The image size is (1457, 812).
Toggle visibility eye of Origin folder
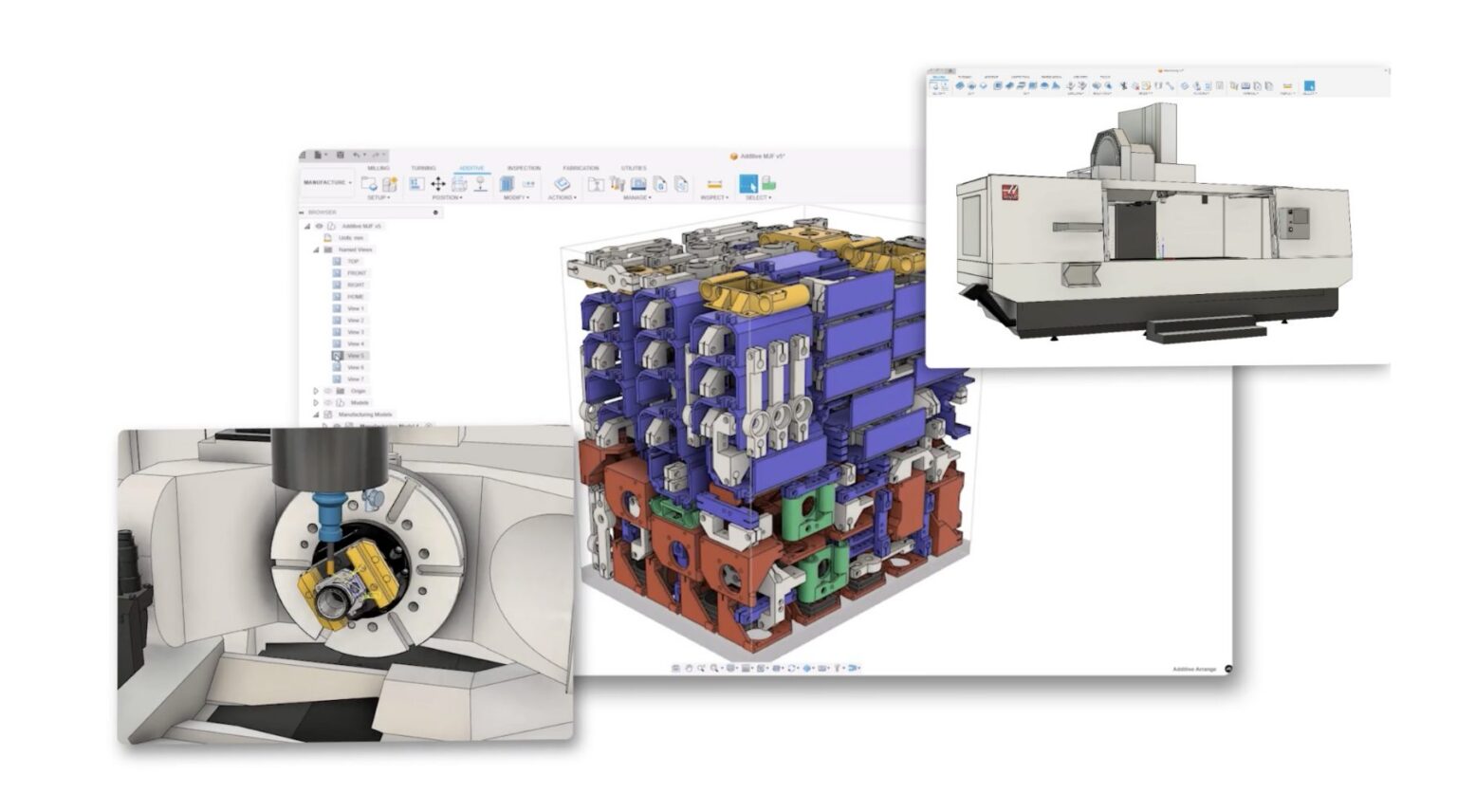coord(328,391)
